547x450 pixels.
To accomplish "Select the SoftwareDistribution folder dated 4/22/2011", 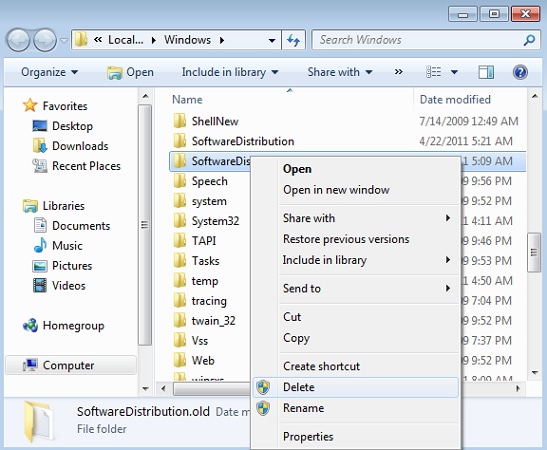I will coord(243,141).
